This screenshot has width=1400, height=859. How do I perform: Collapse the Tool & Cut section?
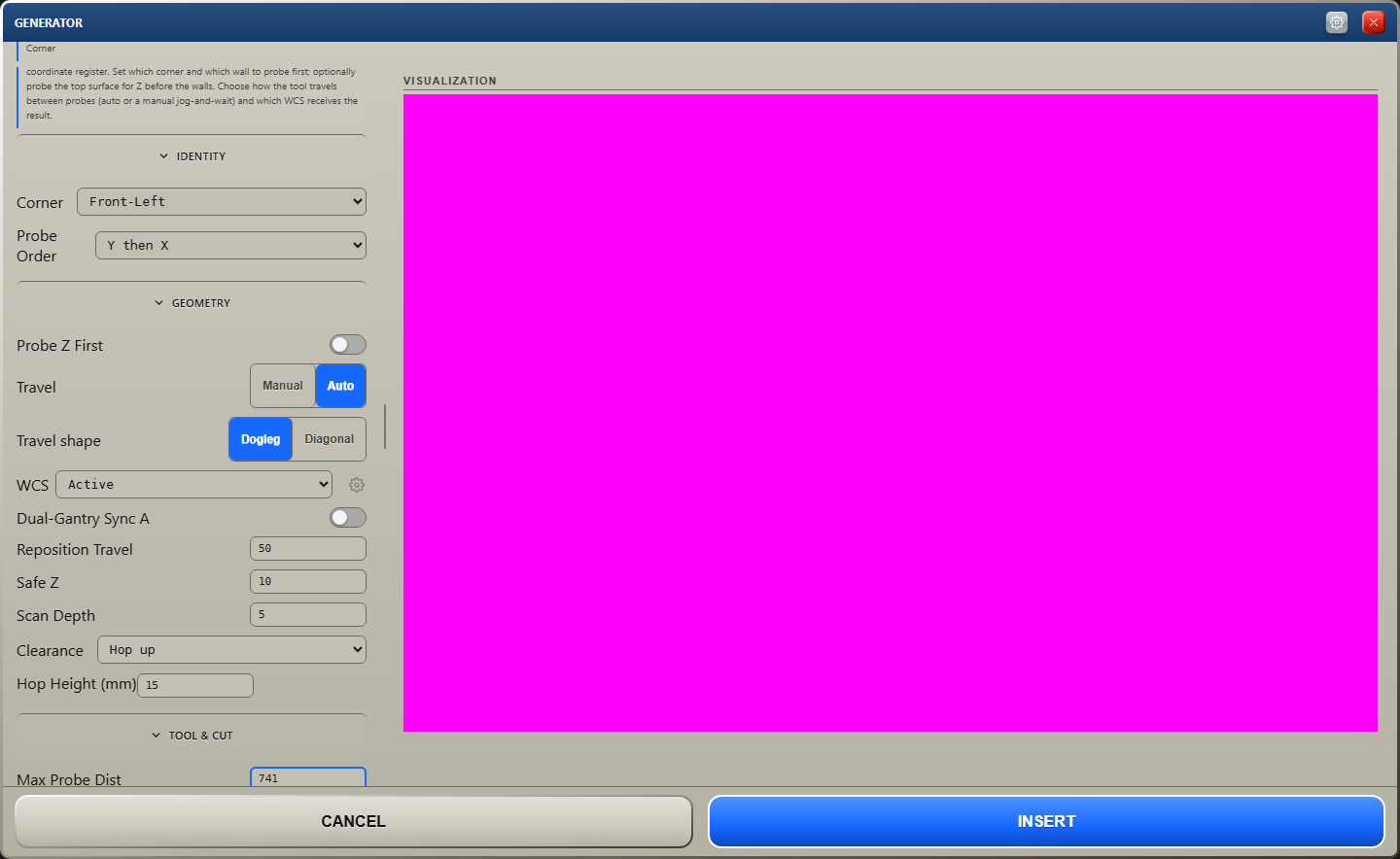pos(192,736)
